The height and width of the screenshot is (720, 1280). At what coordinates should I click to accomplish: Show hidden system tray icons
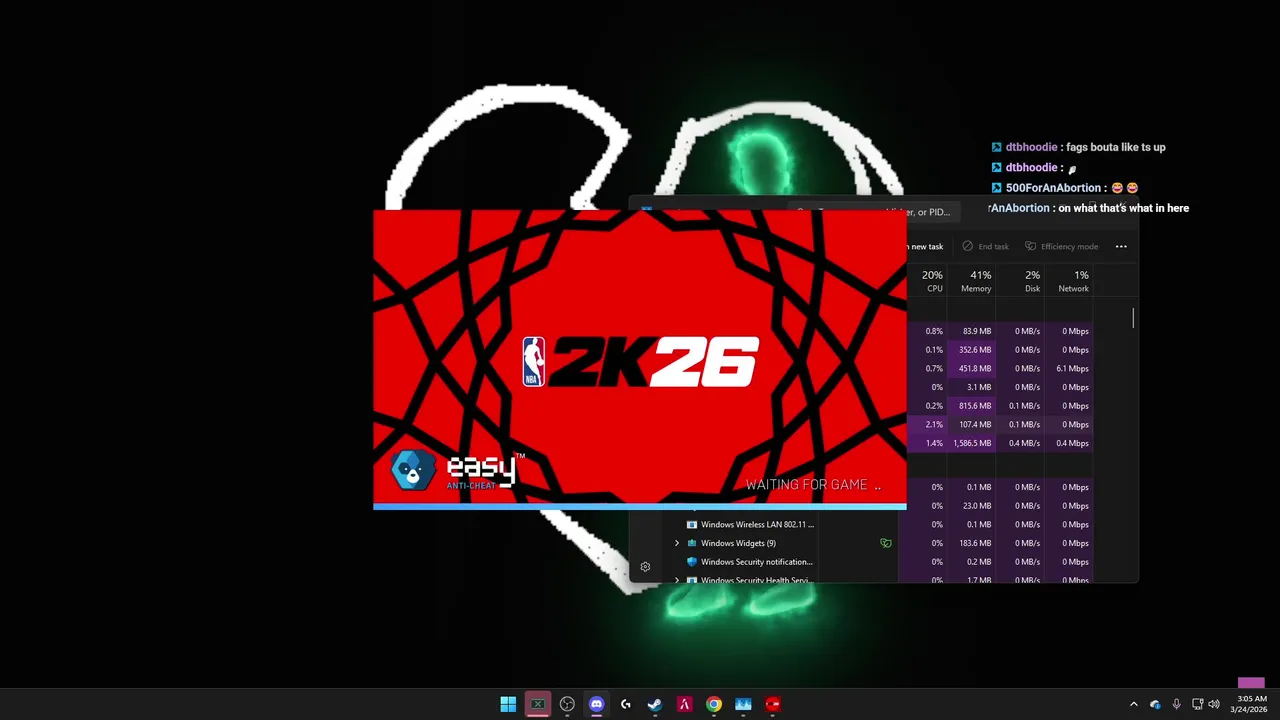click(1133, 704)
